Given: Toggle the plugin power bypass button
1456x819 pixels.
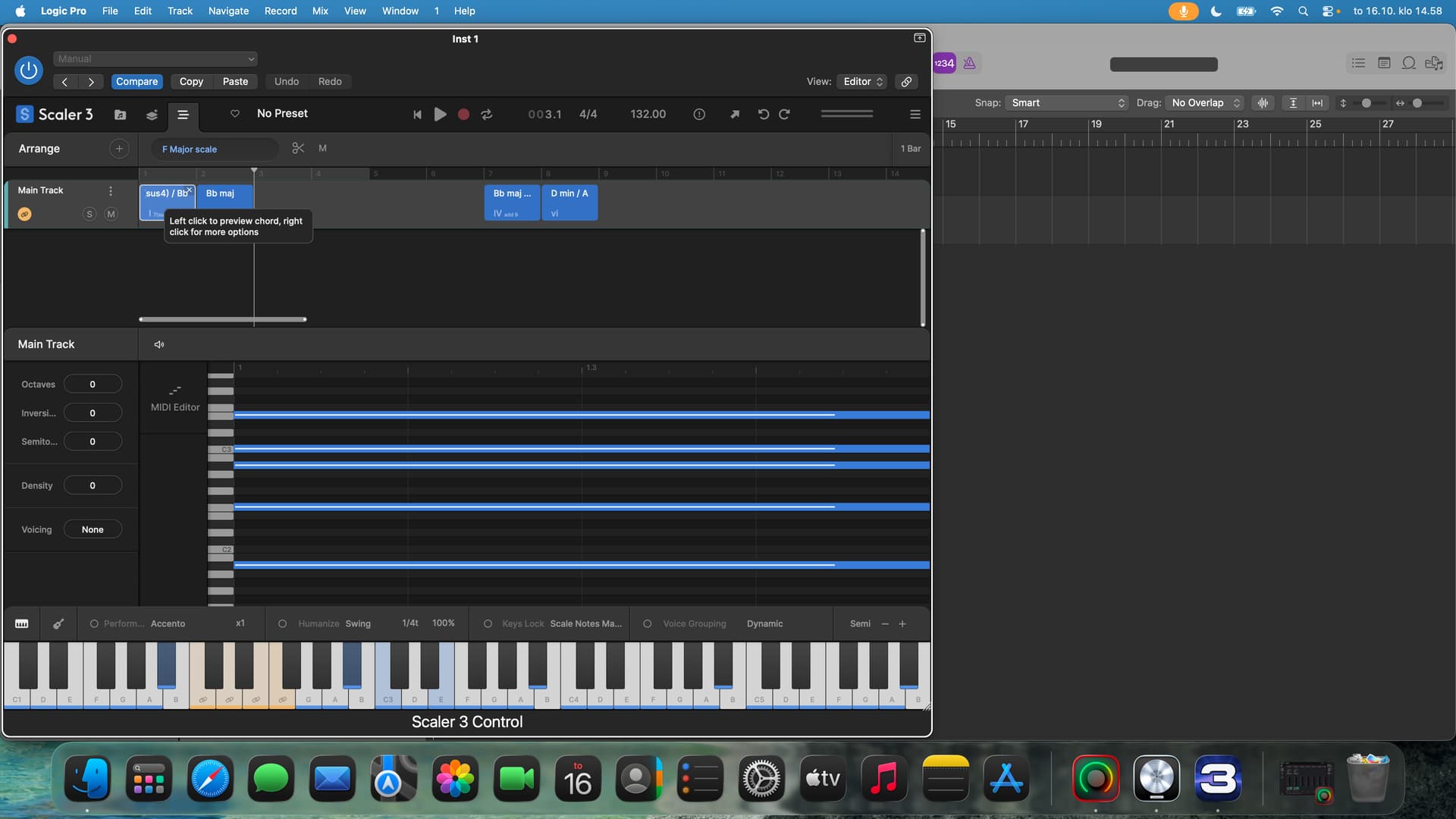Looking at the screenshot, I should 29,71.
